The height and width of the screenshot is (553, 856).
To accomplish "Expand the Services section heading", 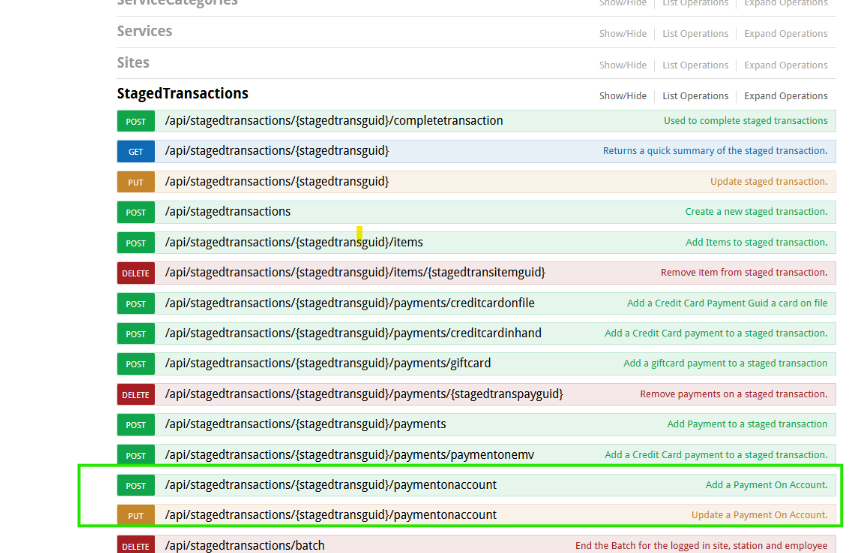I will (x=144, y=31).
